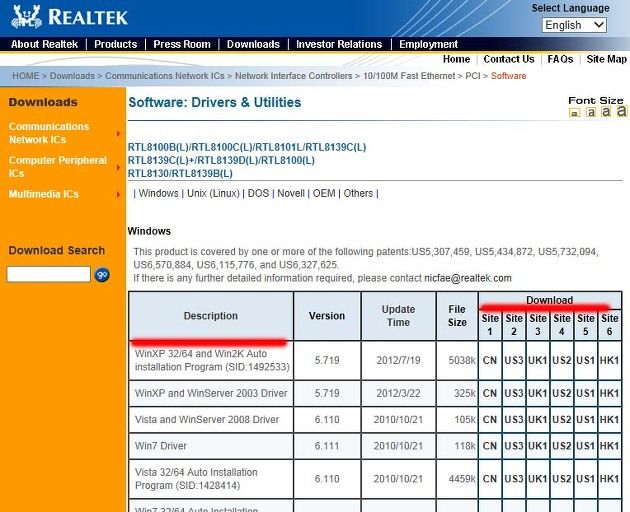Download Vista 32/64 Auto Installation from US2

pos(562,479)
